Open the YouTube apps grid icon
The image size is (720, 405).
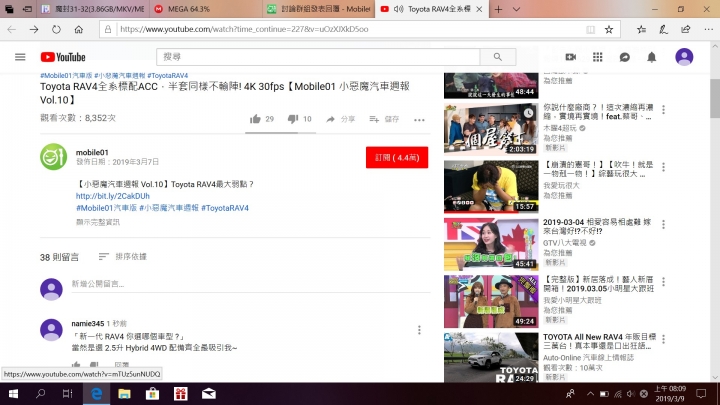pyautogui.click(x=597, y=57)
